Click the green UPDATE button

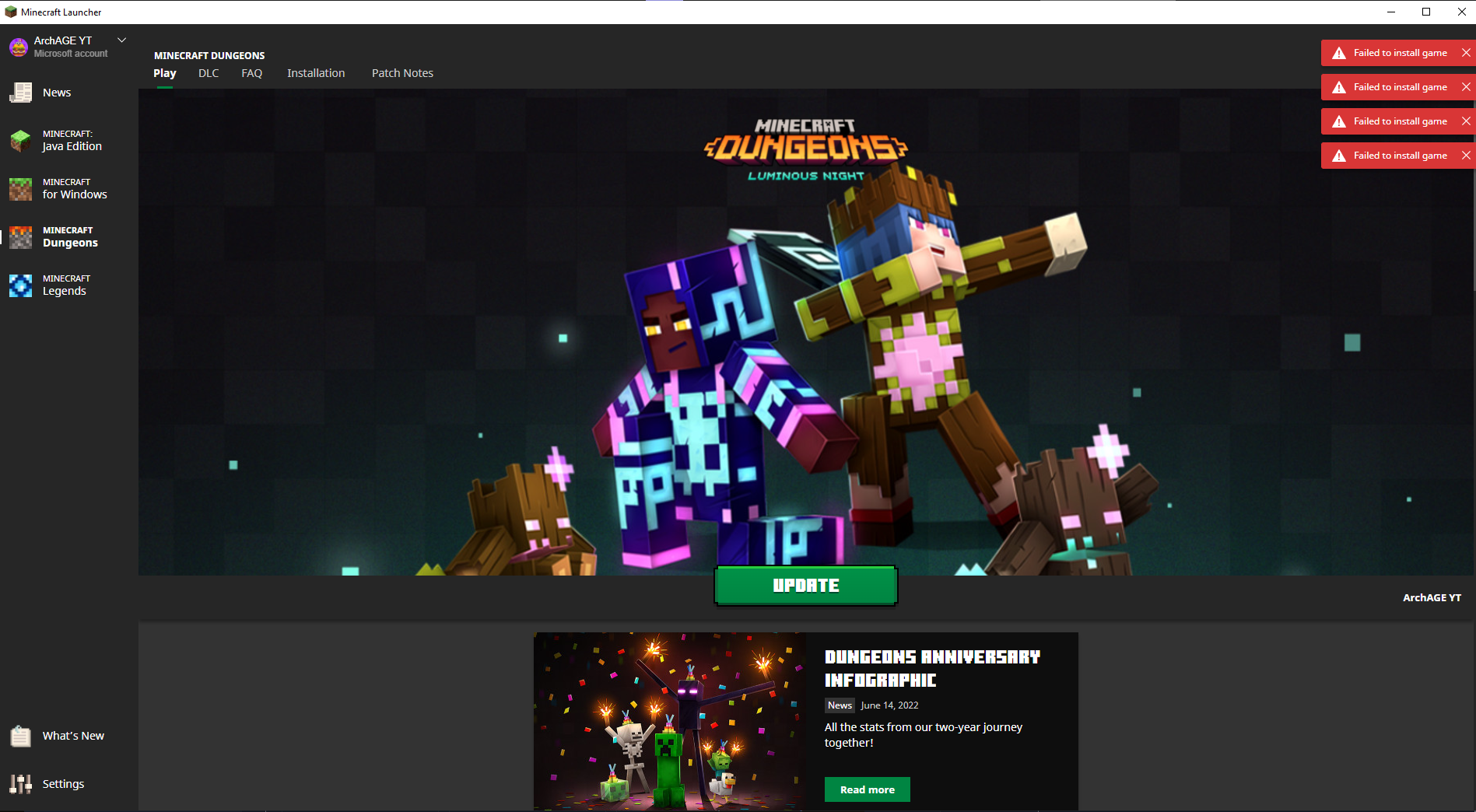tap(806, 586)
